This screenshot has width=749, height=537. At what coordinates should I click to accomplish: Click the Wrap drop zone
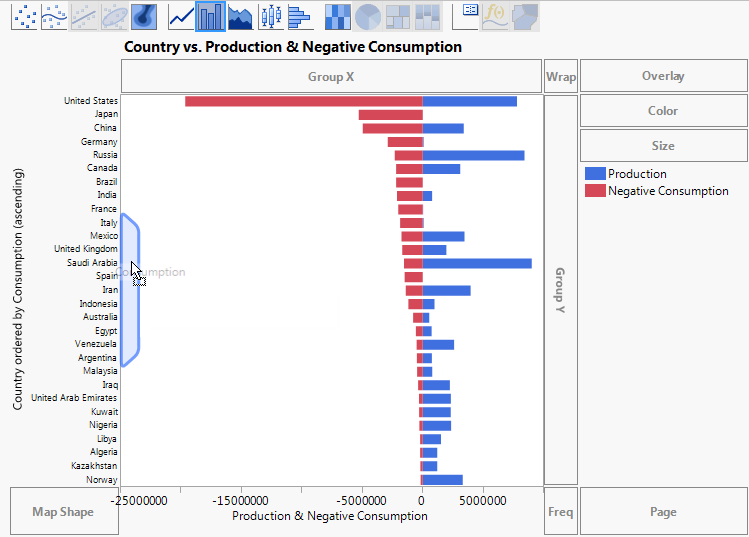[x=560, y=76]
